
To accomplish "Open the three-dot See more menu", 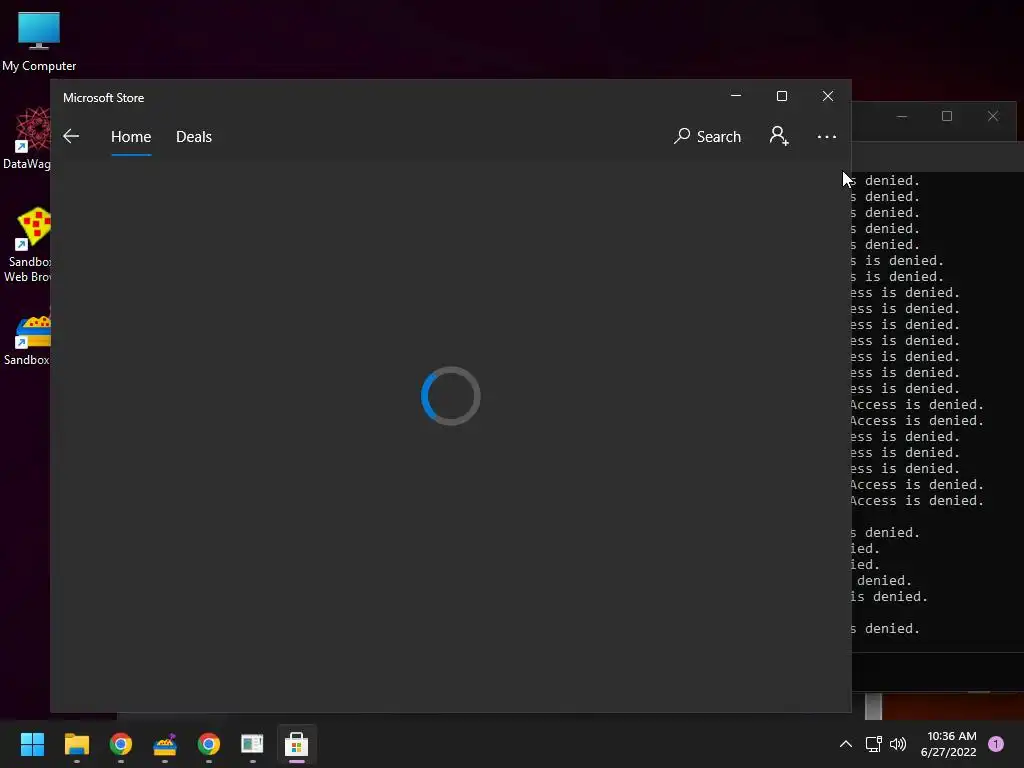I will 827,136.
